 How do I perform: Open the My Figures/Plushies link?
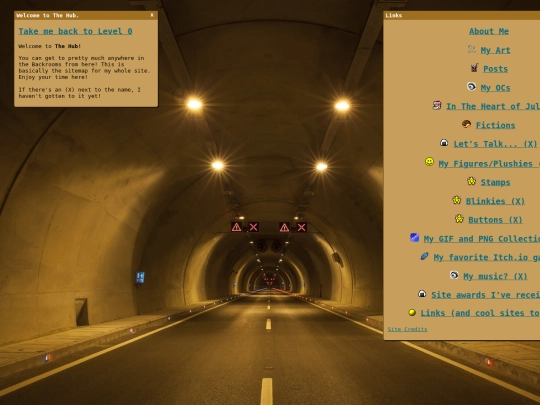(x=489, y=164)
